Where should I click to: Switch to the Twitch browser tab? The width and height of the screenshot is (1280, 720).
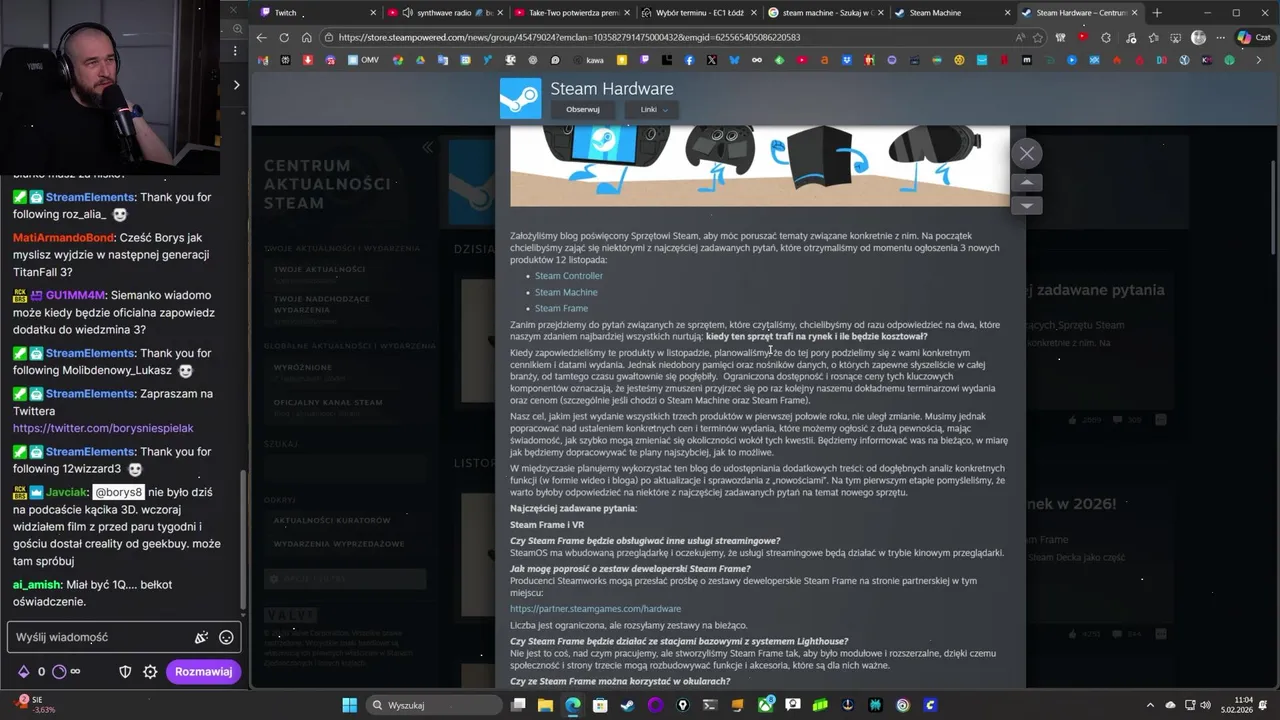click(x=316, y=13)
